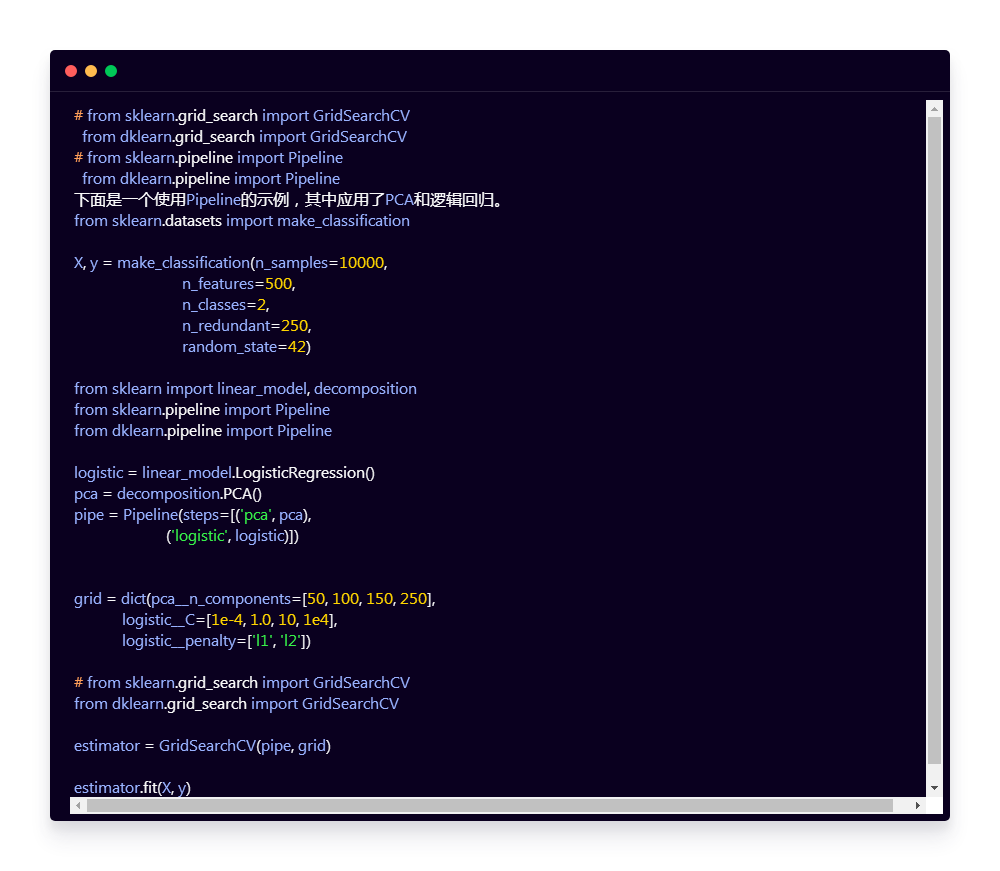Click the 'n_redundant=250,' line
1000x871 pixels.
[247, 326]
